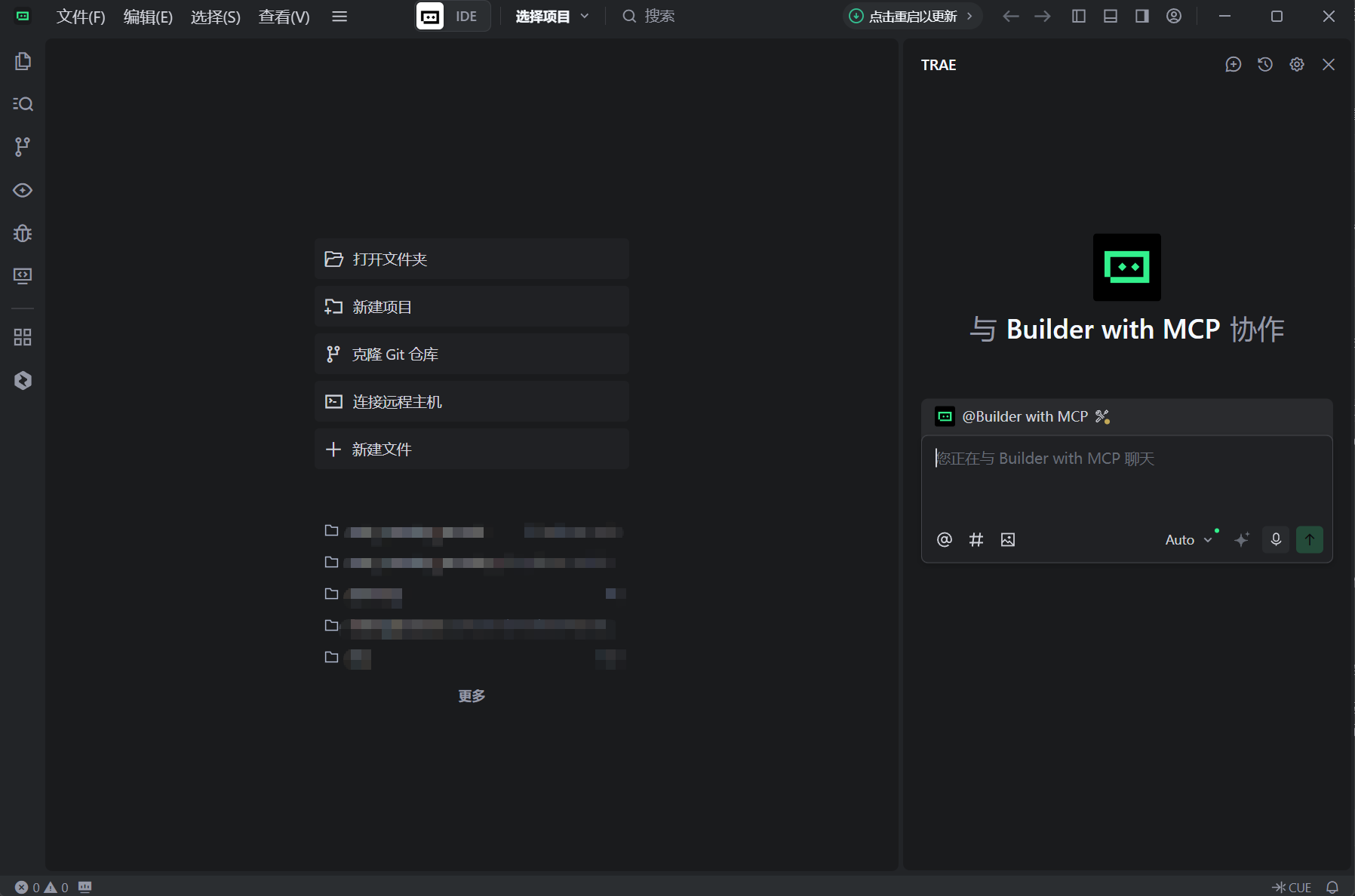Open the 编辑(E) menu
The height and width of the screenshot is (896, 1355).
pyautogui.click(x=148, y=17)
